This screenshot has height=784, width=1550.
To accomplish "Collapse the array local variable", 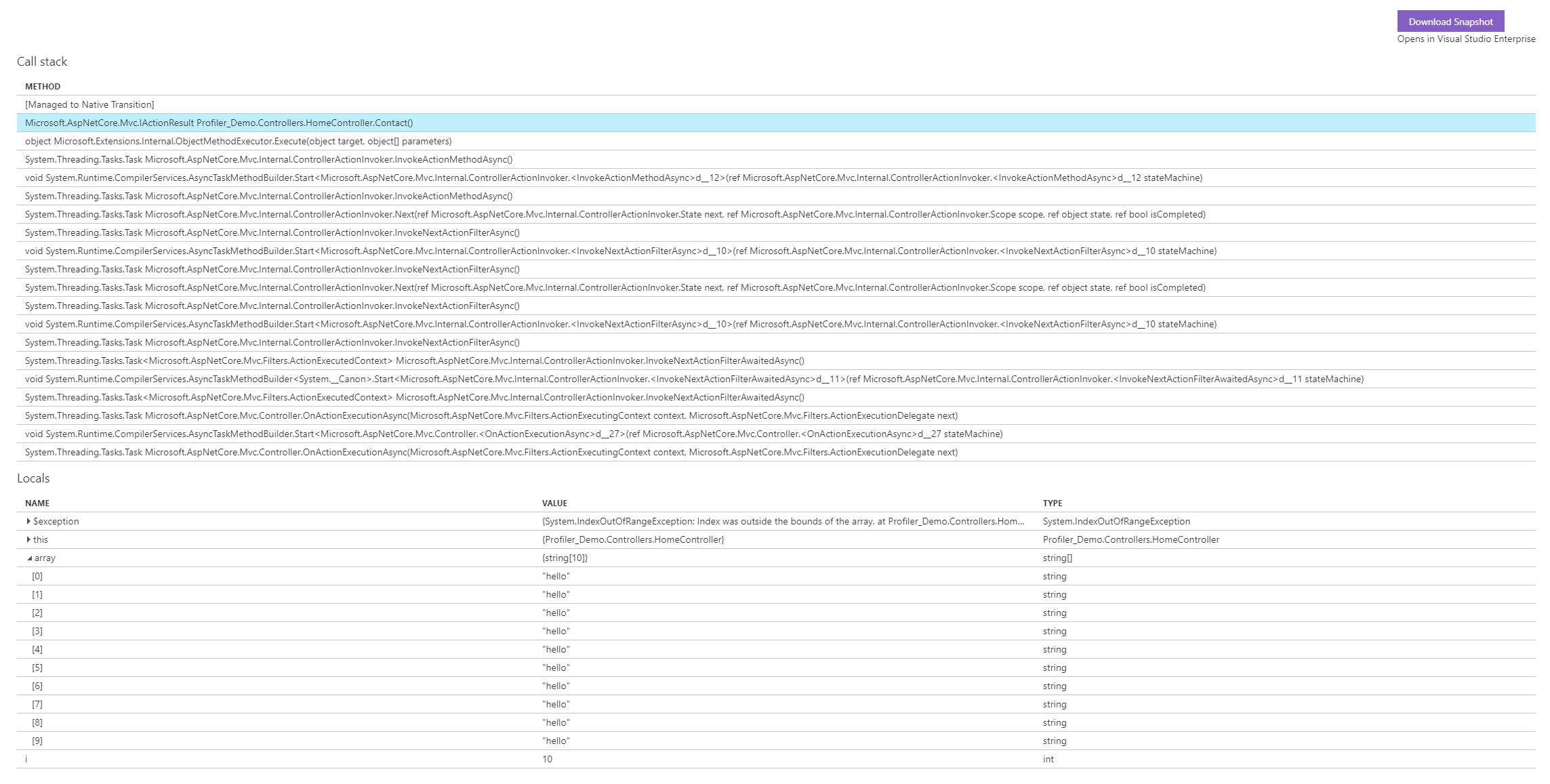I will tap(29, 558).
